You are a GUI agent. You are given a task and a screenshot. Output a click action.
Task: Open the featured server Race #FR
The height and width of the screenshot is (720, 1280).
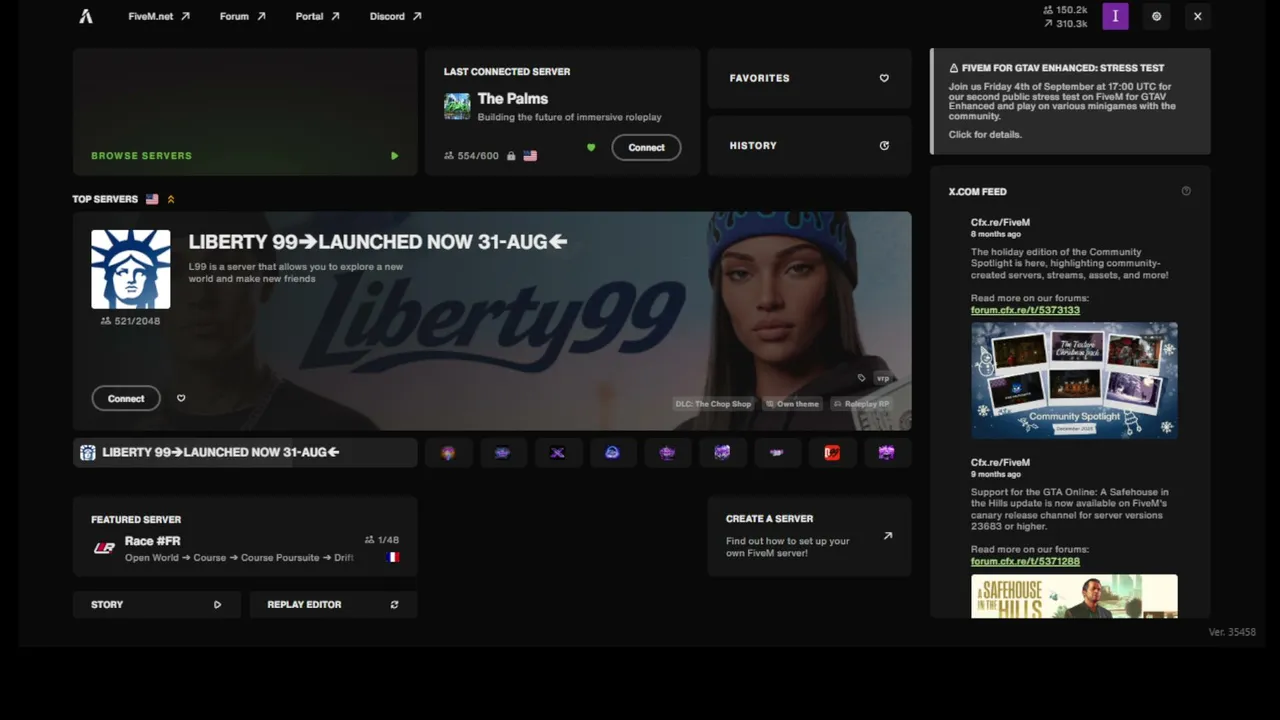(245, 537)
